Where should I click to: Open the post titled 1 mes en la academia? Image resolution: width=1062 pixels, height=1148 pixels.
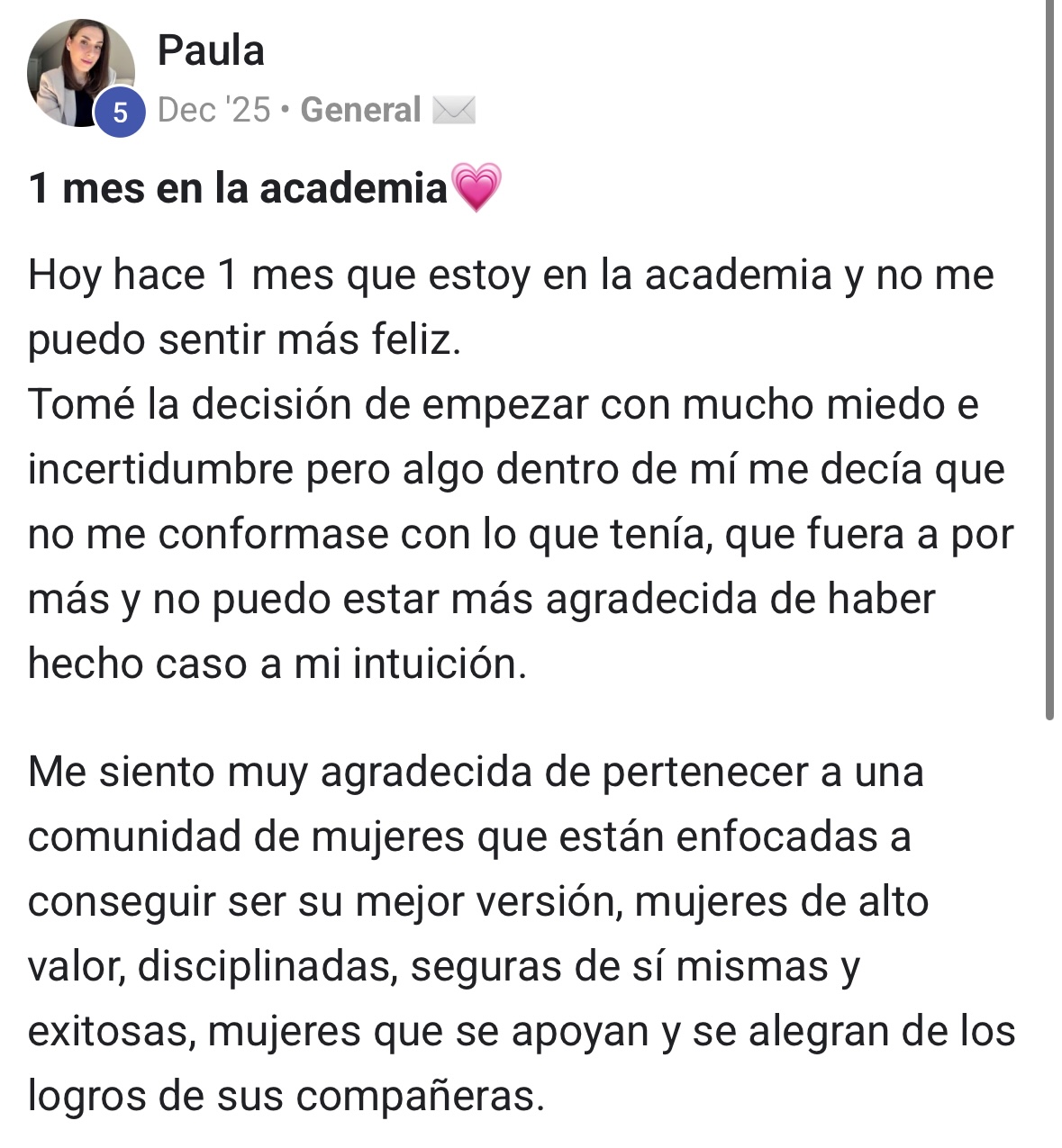tap(239, 188)
